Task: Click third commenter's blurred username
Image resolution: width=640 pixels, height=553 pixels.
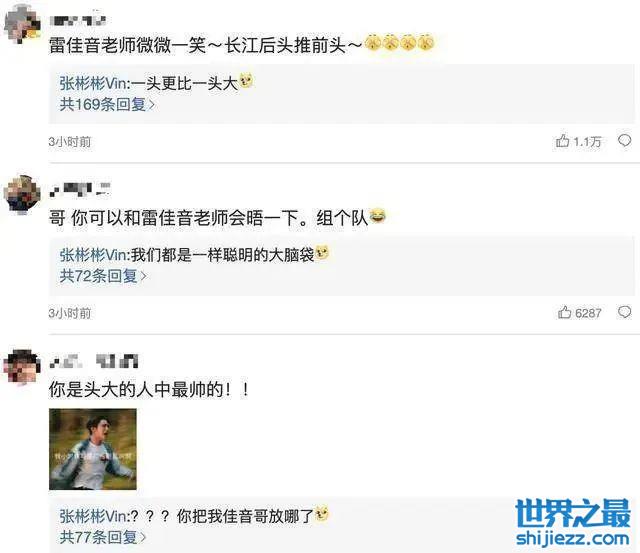Action: pyautogui.click(x=94, y=361)
